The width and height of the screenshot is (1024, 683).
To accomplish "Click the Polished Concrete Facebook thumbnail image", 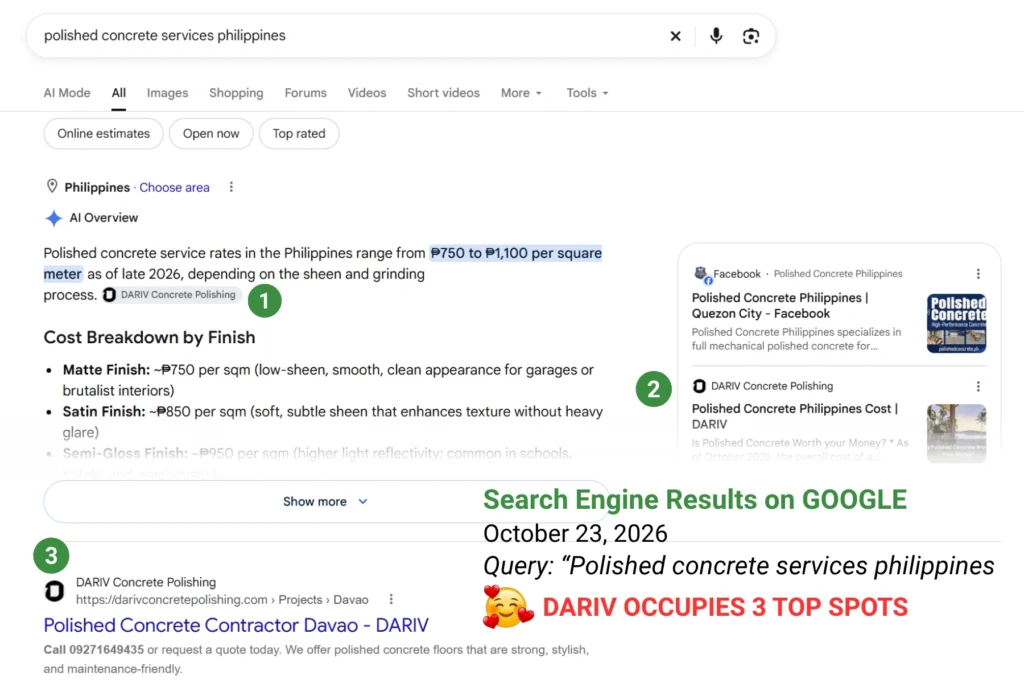I will pyautogui.click(x=956, y=323).
